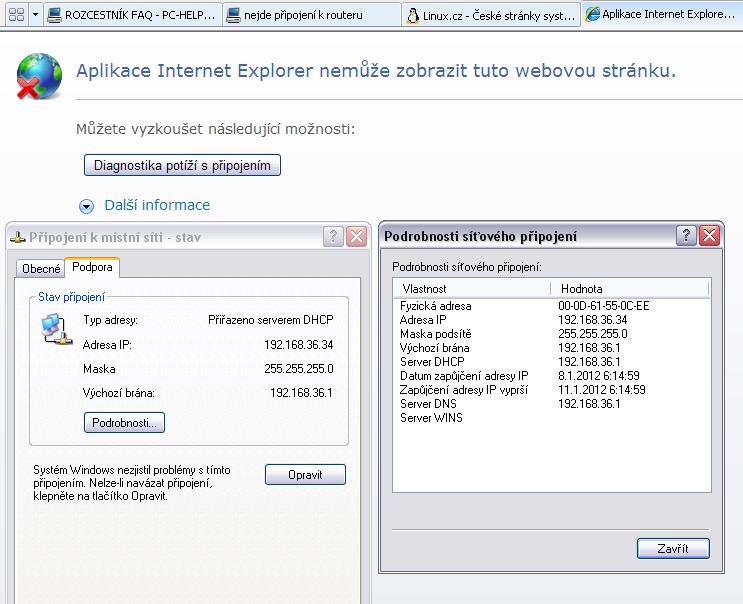Select the Obecné tab
The height and width of the screenshot is (604, 743).
coord(41,269)
